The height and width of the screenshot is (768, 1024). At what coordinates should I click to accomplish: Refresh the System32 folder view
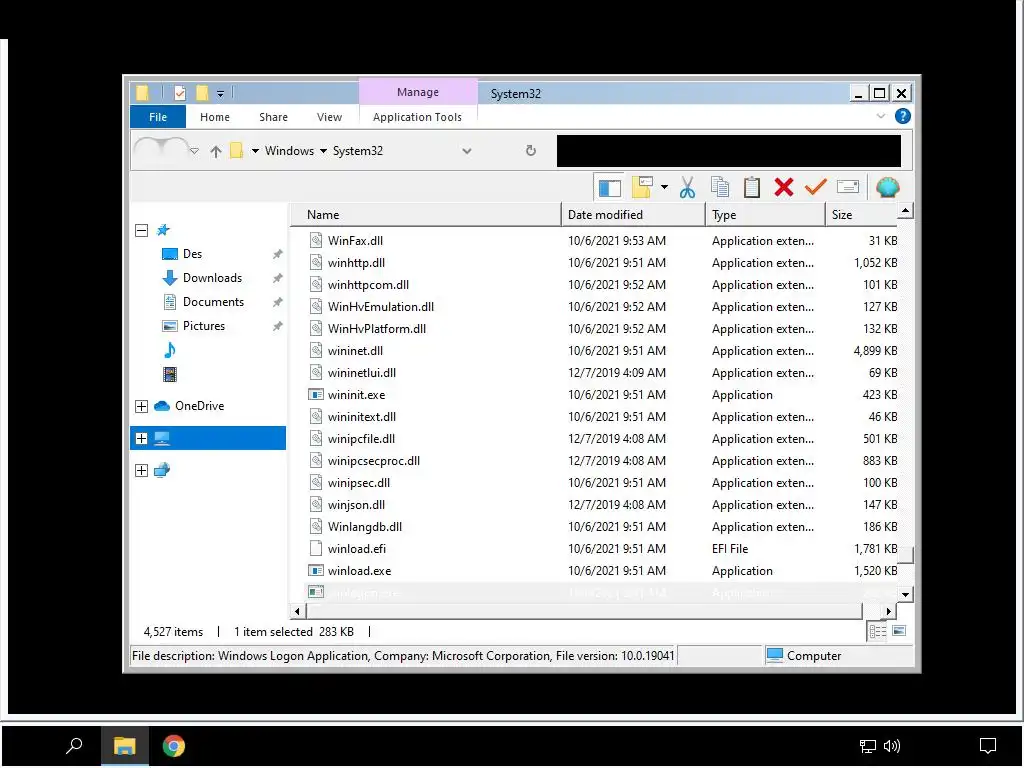click(530, 151)
